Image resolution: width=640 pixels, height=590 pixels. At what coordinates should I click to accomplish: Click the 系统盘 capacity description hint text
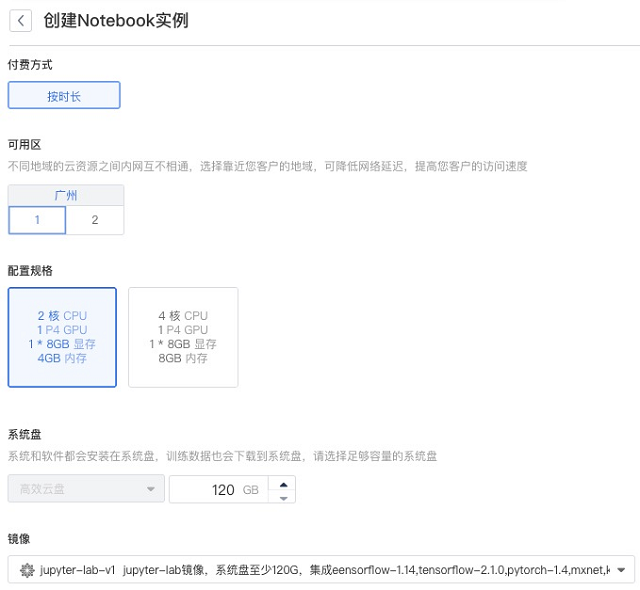coord(222,456)
